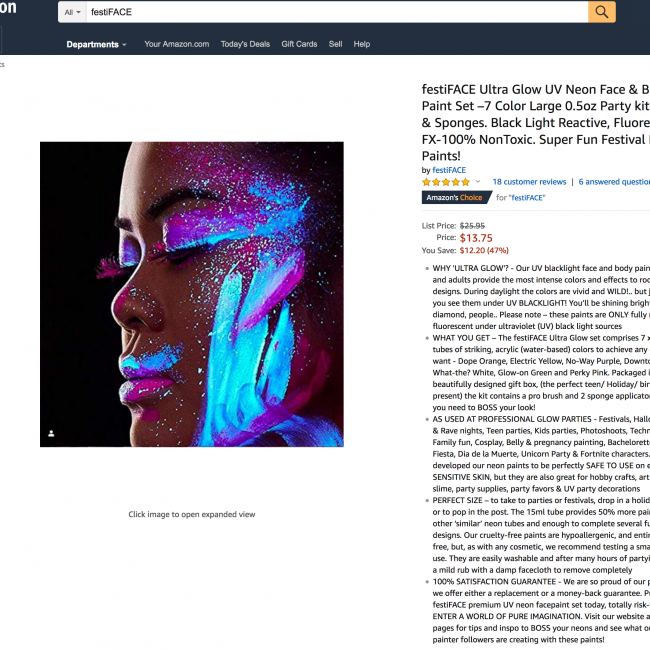Open Your Amazon.com page

point(177,44)
